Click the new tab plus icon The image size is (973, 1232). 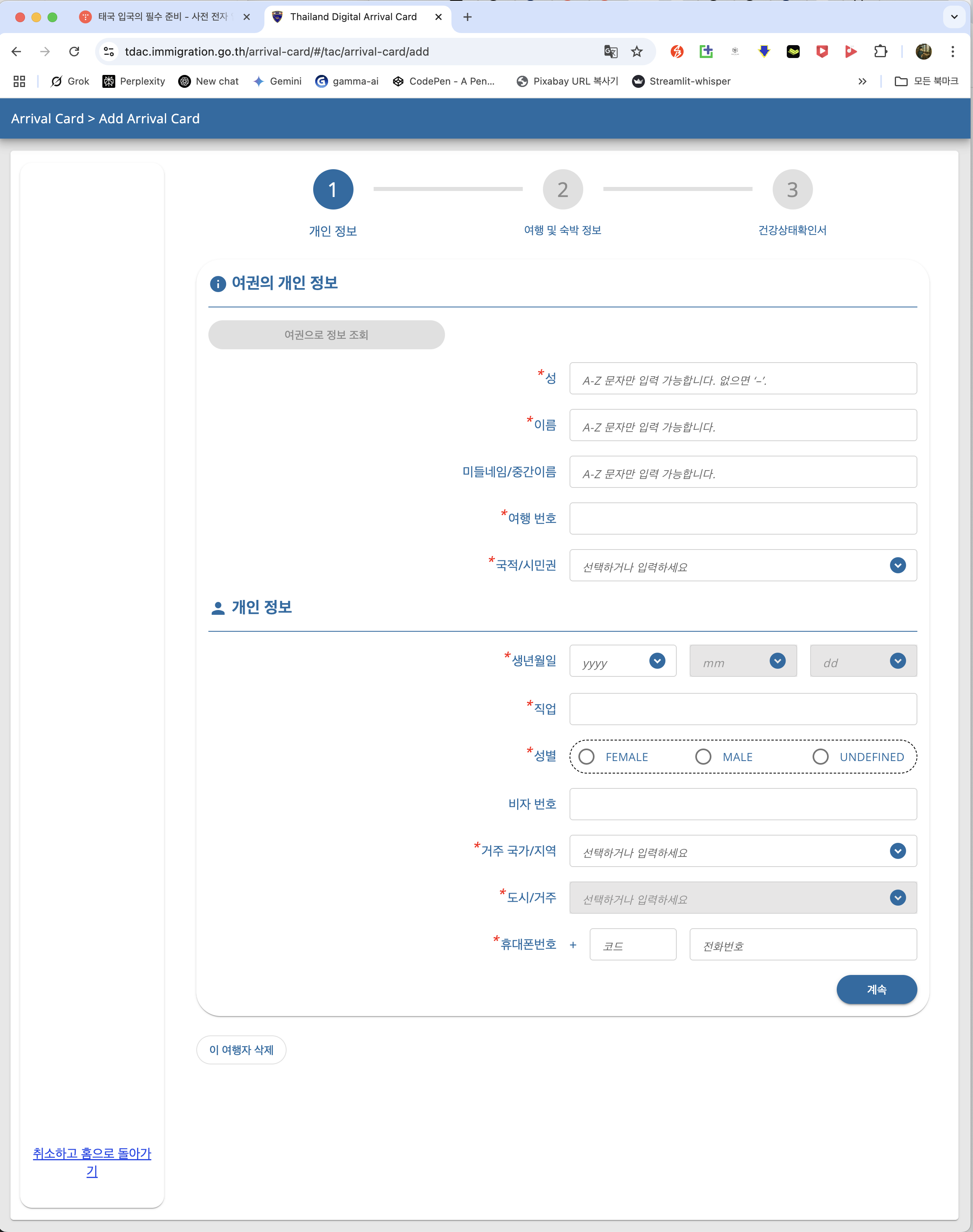click(467, 17)
